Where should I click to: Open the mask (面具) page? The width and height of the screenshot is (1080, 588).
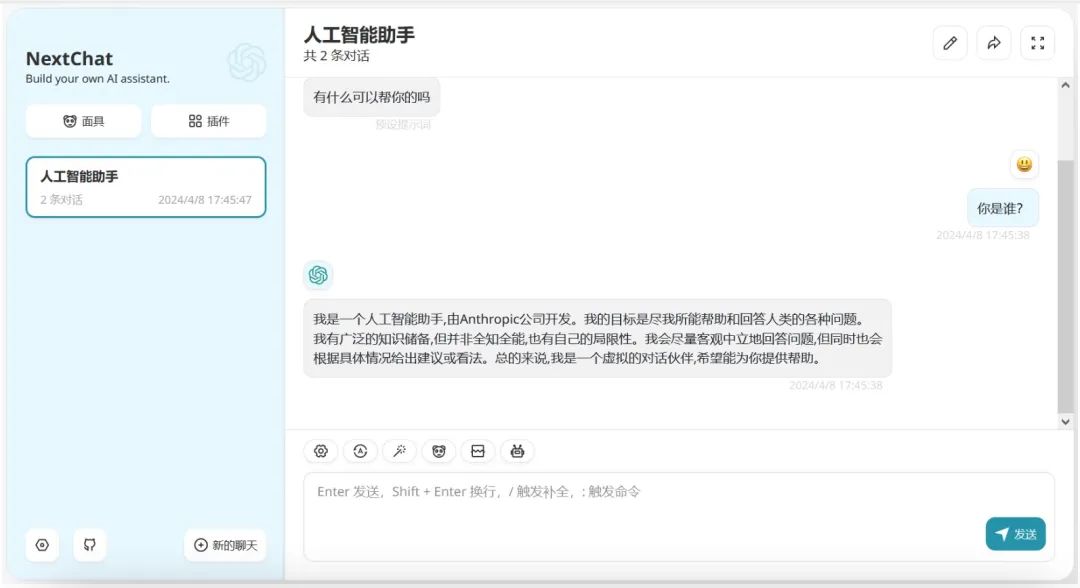(x=83, y=121)
